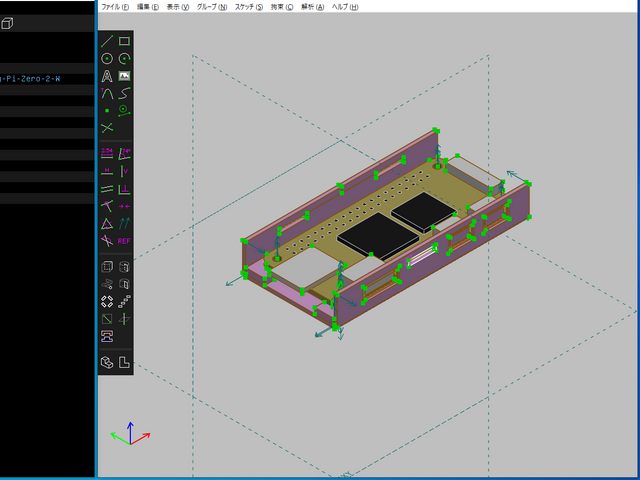Select the line segment sketch tool
Screen dimensions: 640x480
[107, 41]
